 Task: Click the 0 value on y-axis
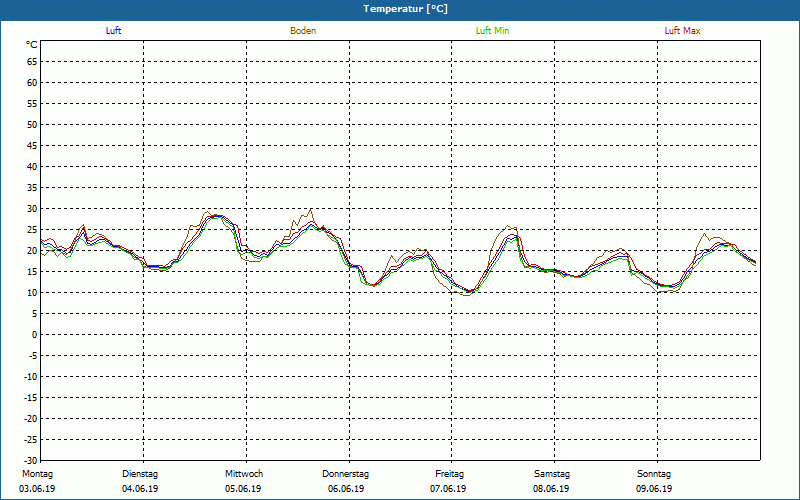pos(35,335)
